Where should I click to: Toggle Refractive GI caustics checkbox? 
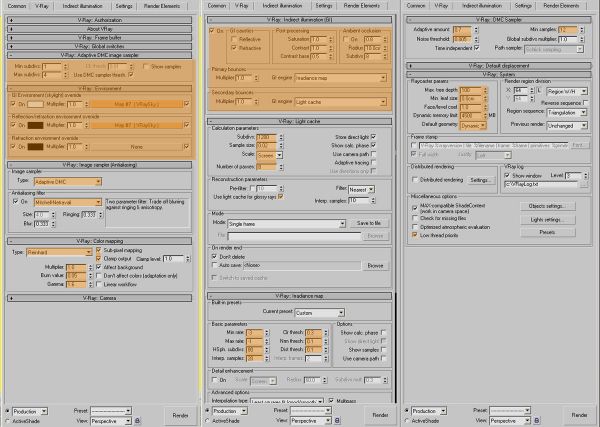pyautogui.click(x=234, y=48)
